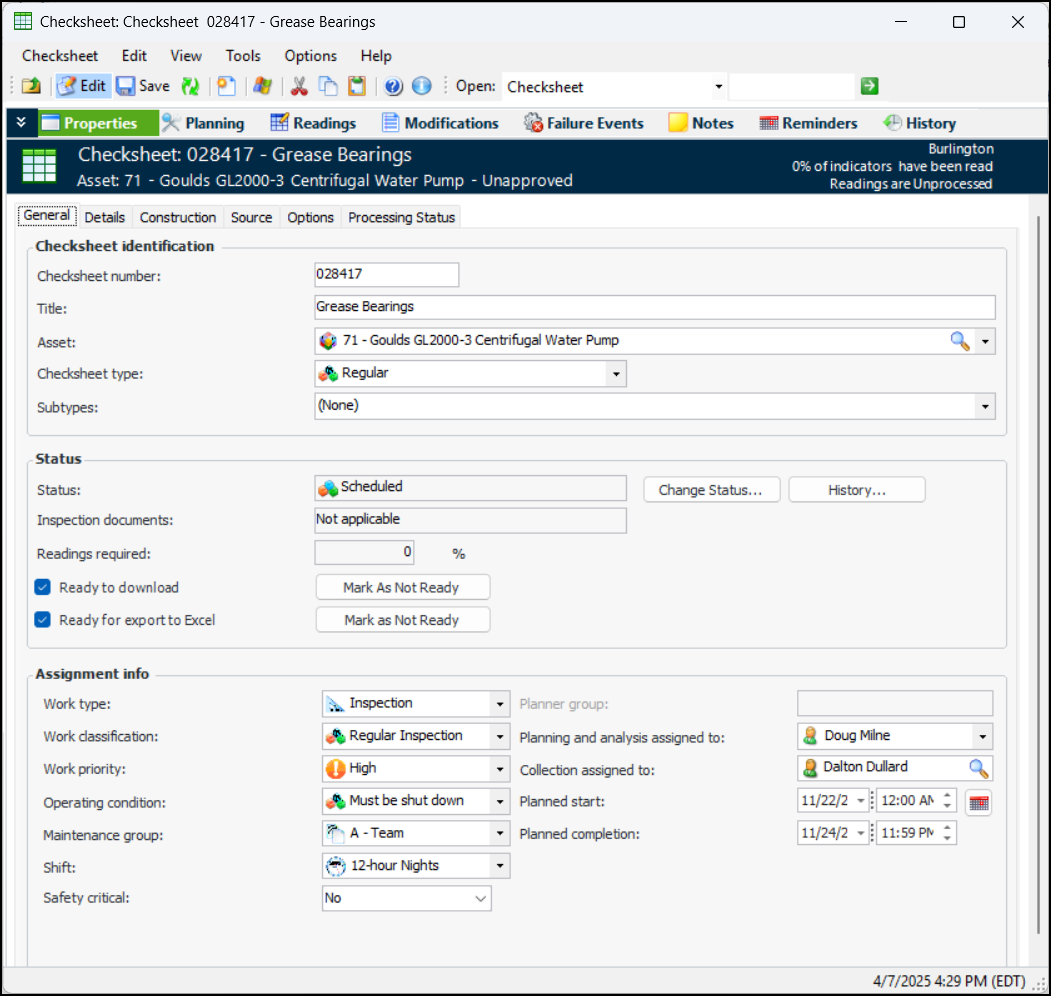Open the Tools menu
This screenshot has height=996, width=1051.
(x=243, y=56)
